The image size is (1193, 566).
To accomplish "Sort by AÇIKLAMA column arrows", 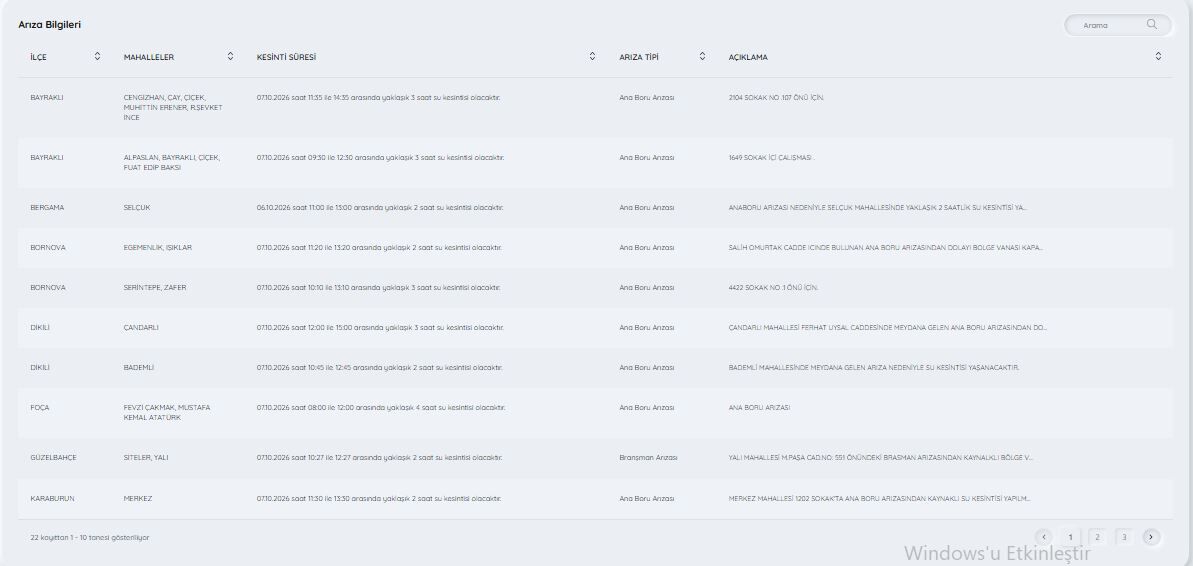I will pyautogui.click(x=1158, y=56).
